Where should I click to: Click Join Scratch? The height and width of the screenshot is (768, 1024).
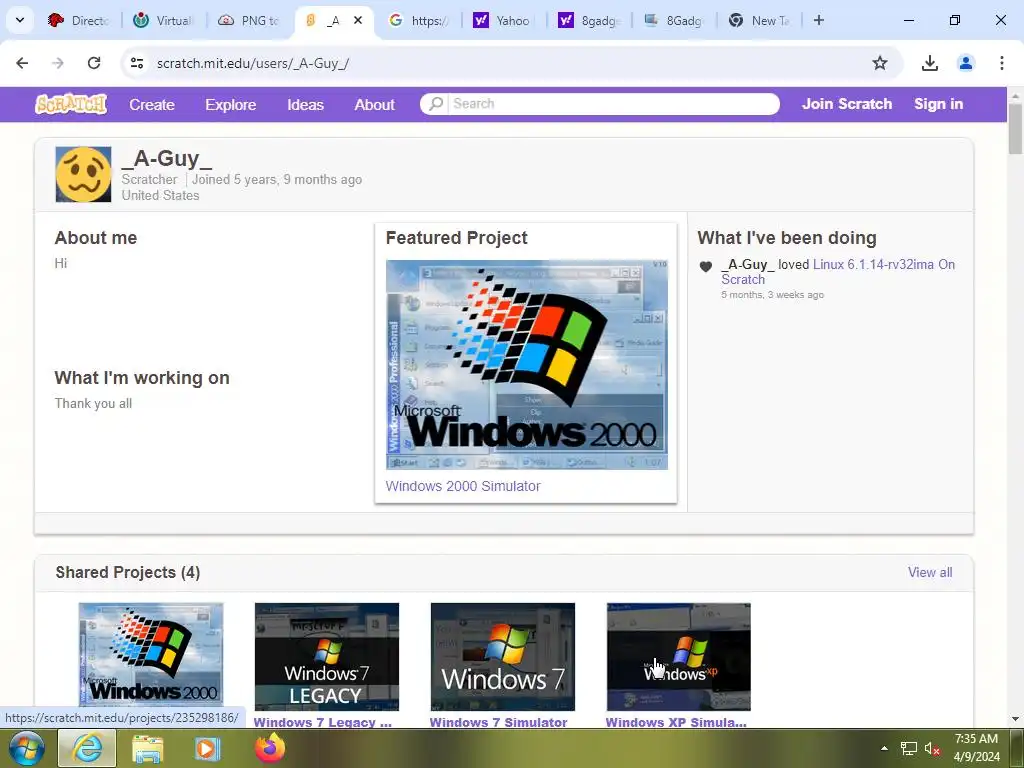pyautogui.click(x=846, y=104)
